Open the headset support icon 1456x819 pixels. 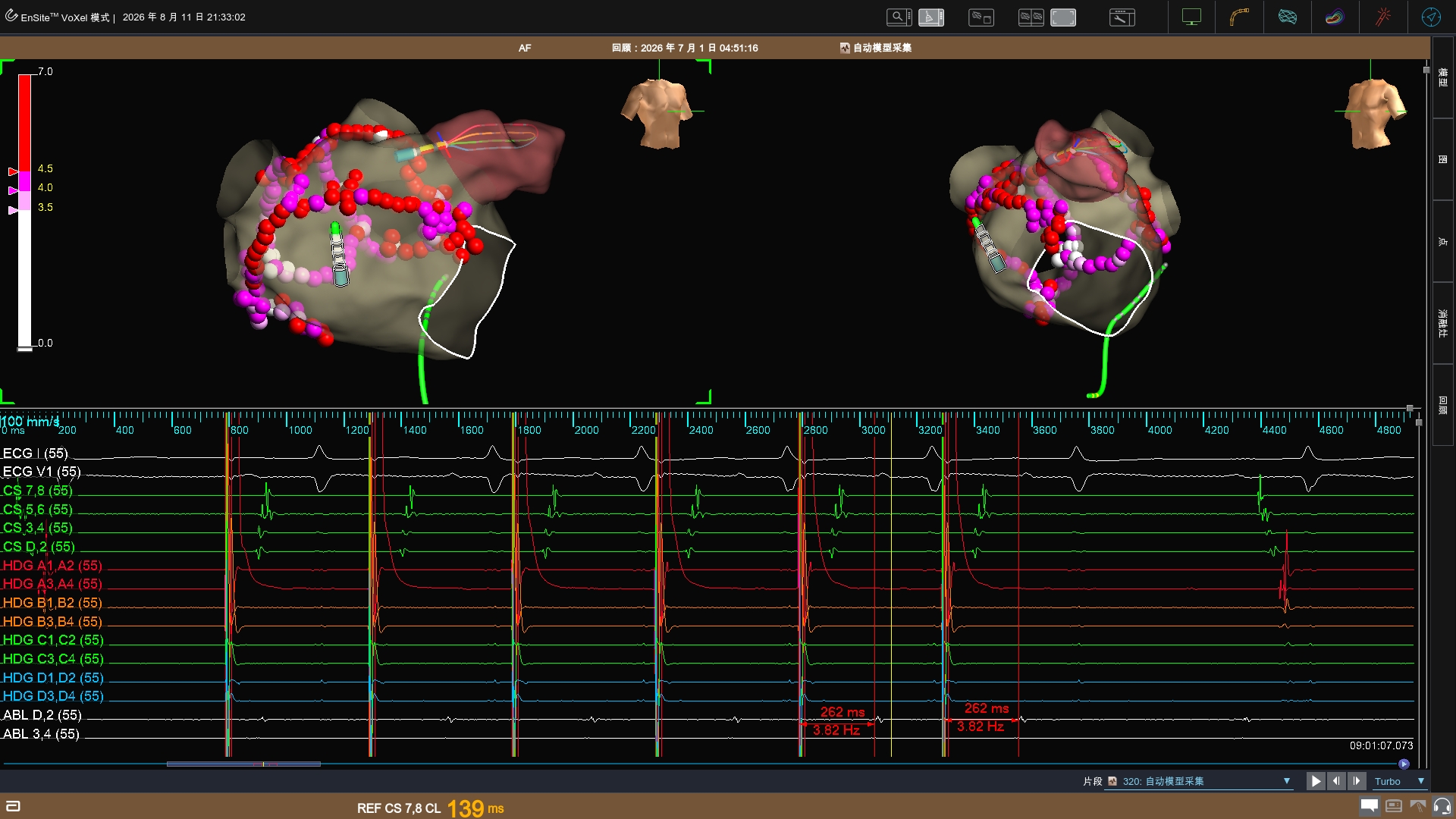pos(1442,806)
